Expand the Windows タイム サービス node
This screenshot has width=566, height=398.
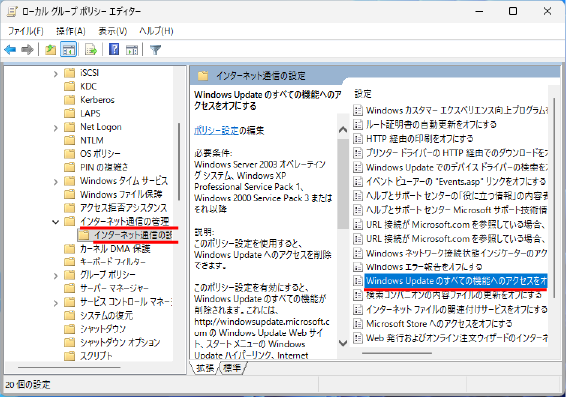[55, 181]
